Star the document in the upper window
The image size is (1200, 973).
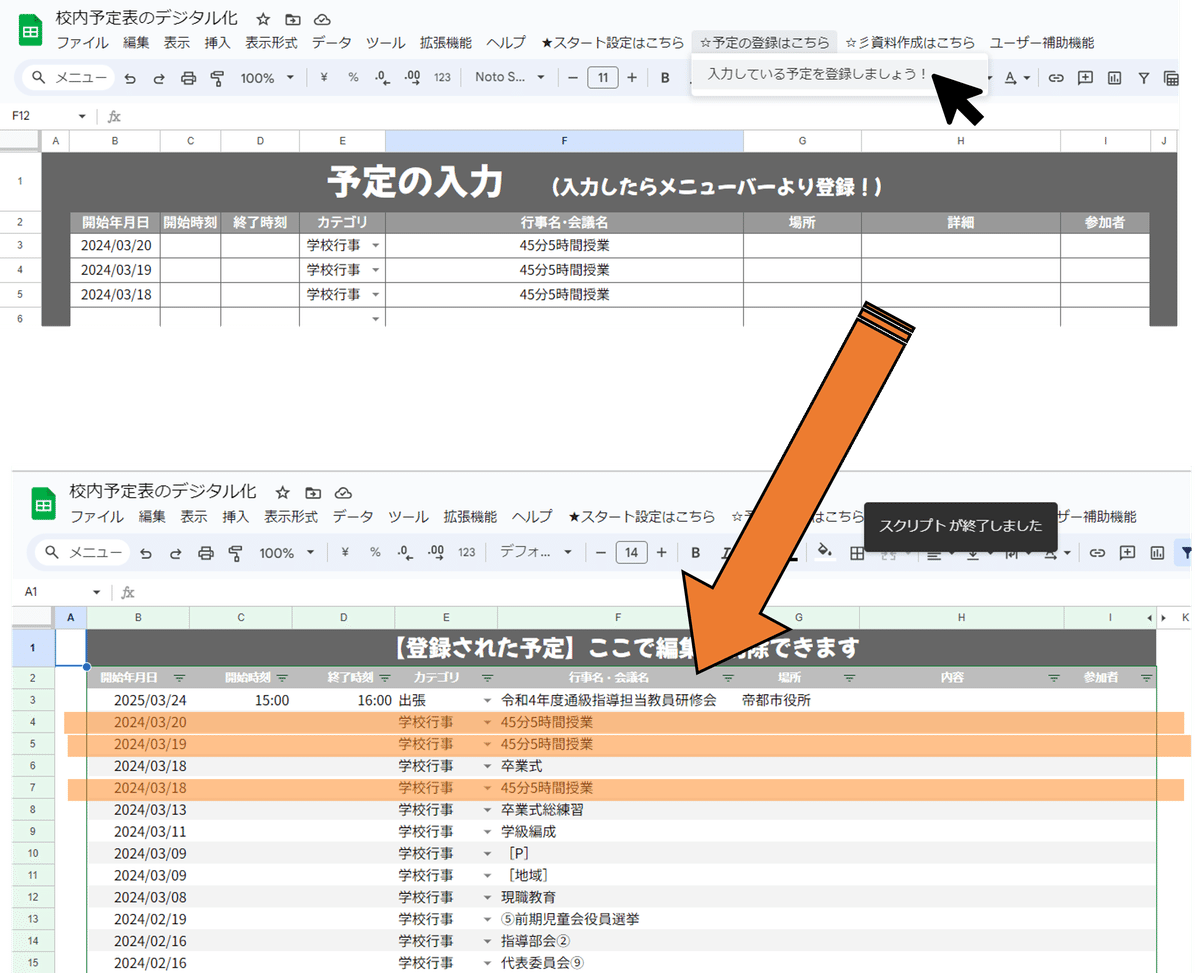(263, 19)
